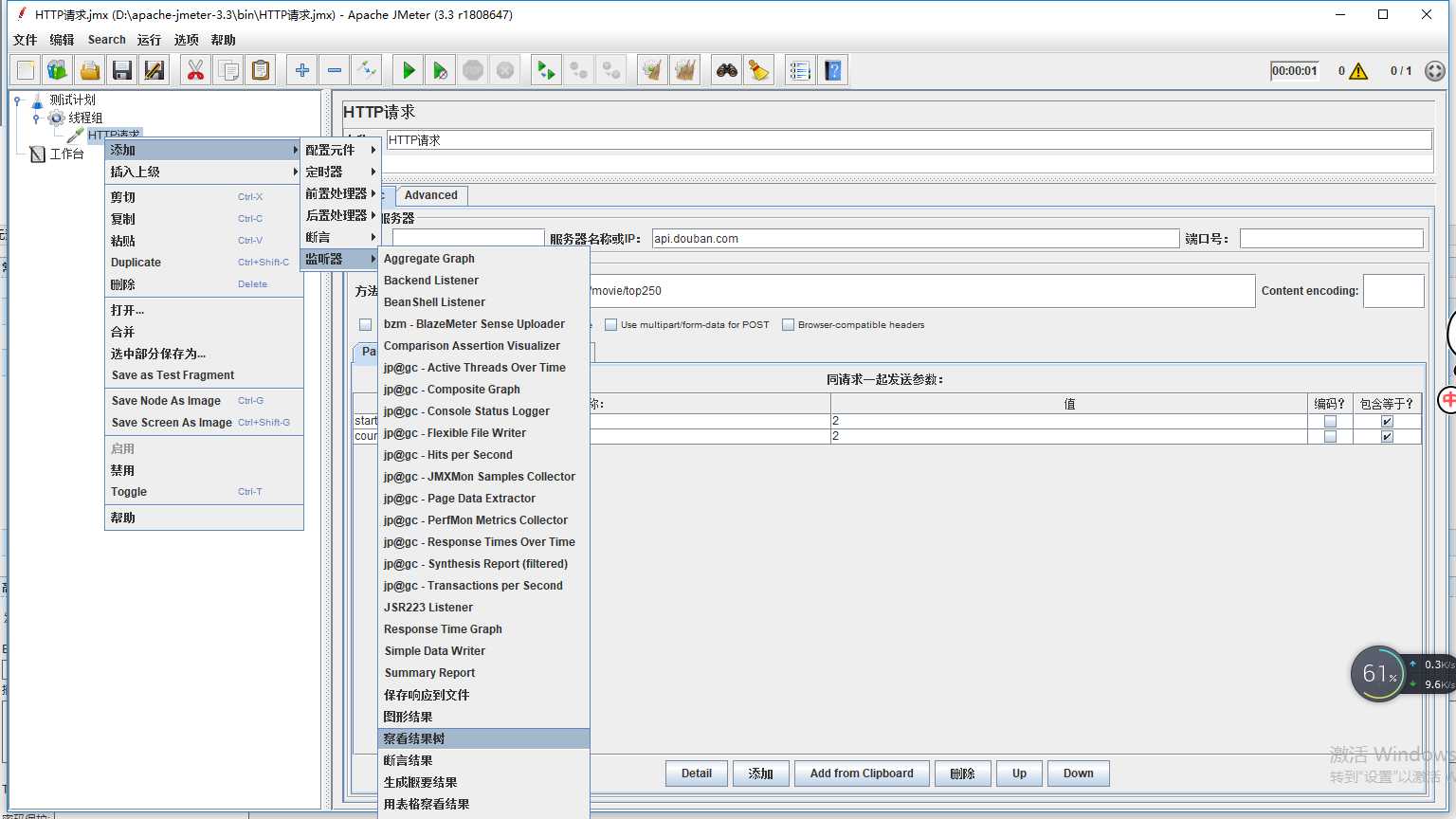Click the Reset Search brush icon
Image resolution: width=1456 pixels, height=819 pixels.
click(759, 70)
